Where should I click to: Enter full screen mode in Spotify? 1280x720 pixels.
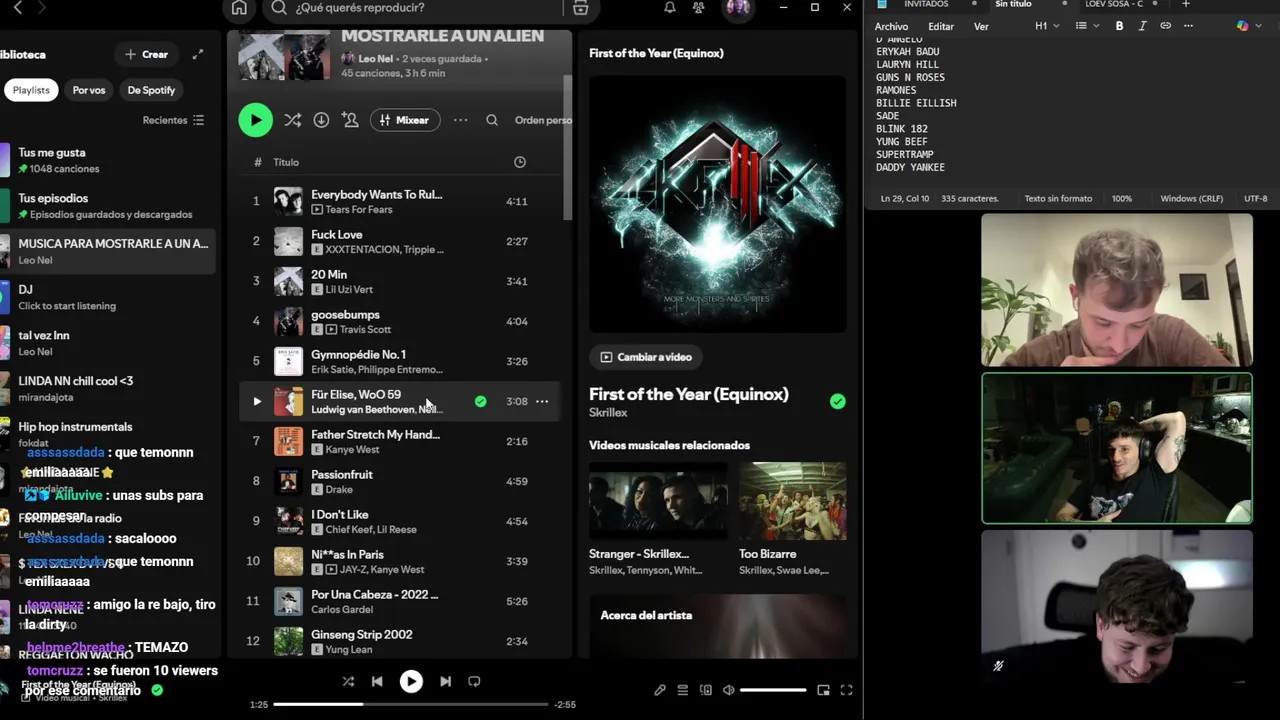pos(846,690)
